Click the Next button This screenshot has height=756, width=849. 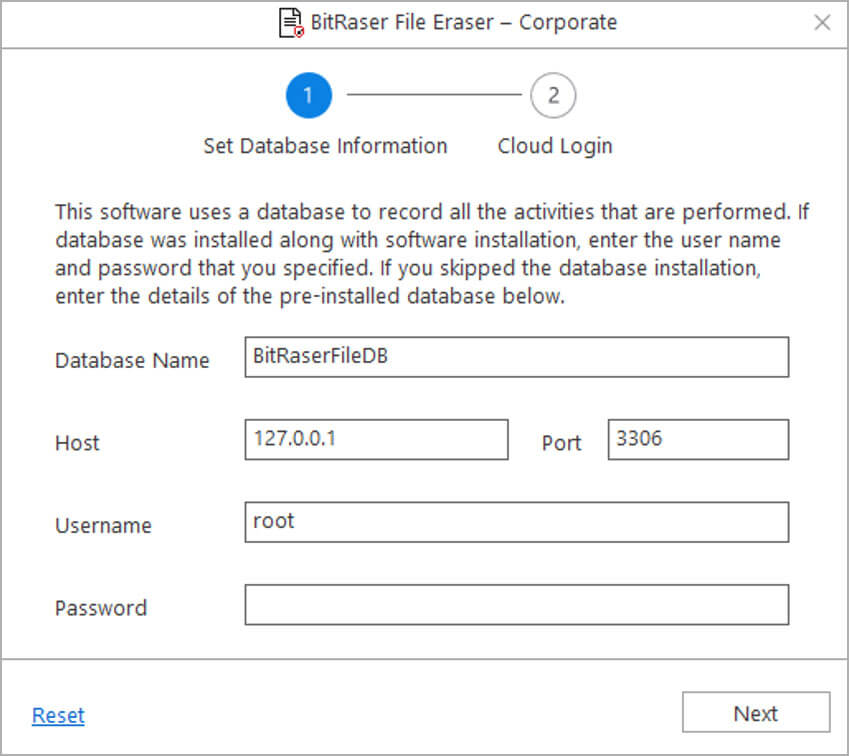[756, 712]
